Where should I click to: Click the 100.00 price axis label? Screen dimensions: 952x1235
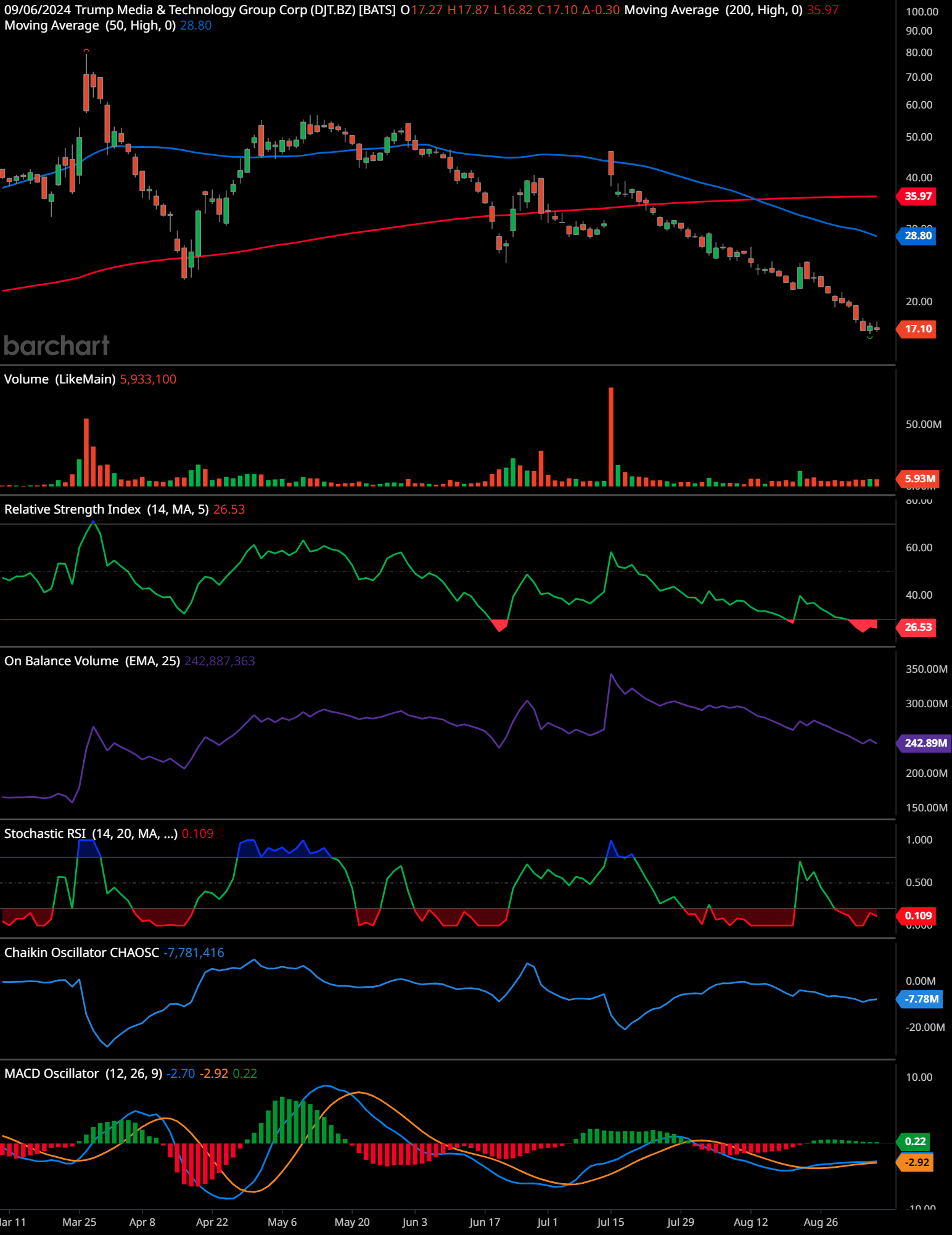tap(922, 12)
